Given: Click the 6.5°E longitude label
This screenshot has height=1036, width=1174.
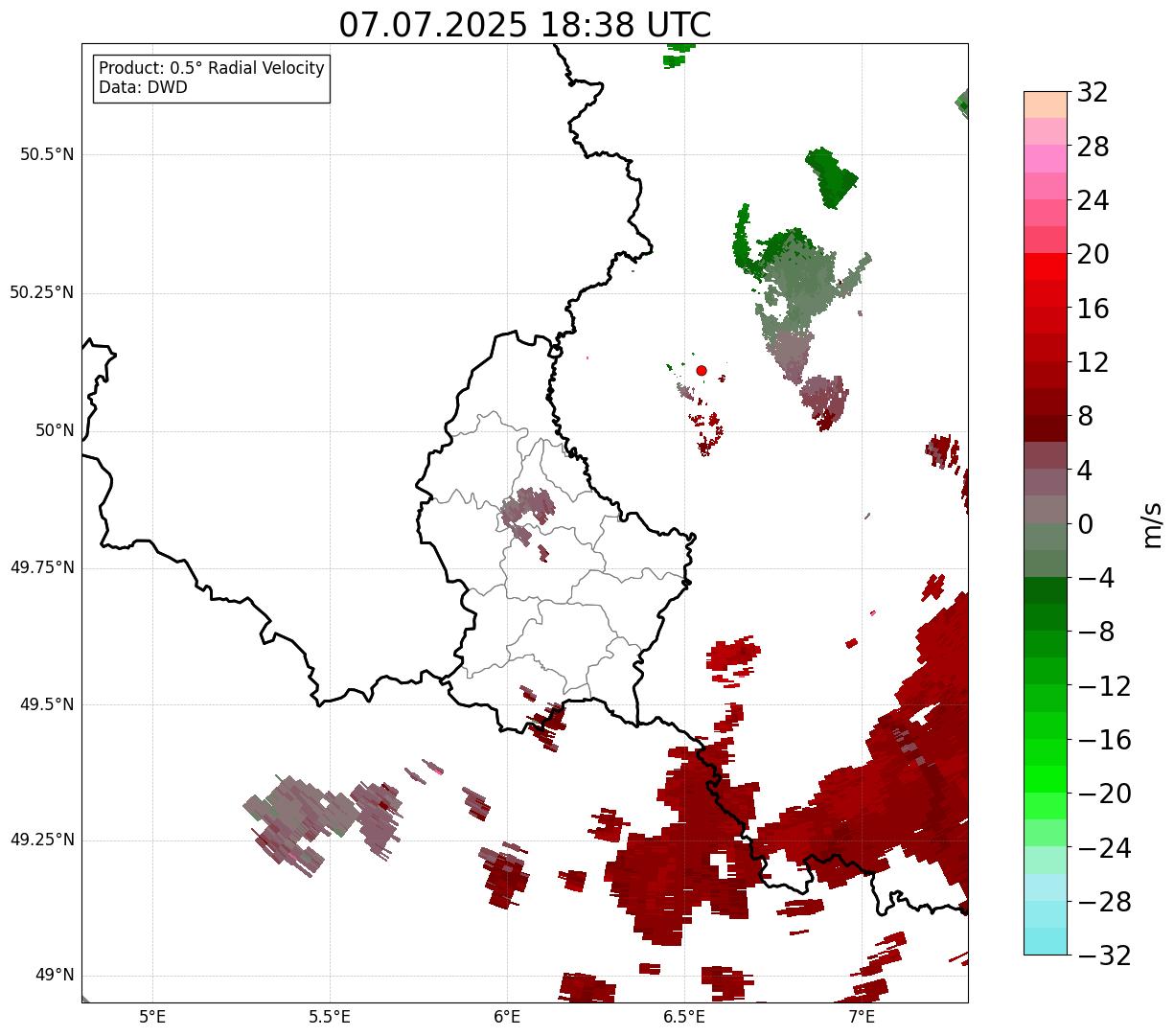Looking at the screenshot, I should tap(684, 1017).
